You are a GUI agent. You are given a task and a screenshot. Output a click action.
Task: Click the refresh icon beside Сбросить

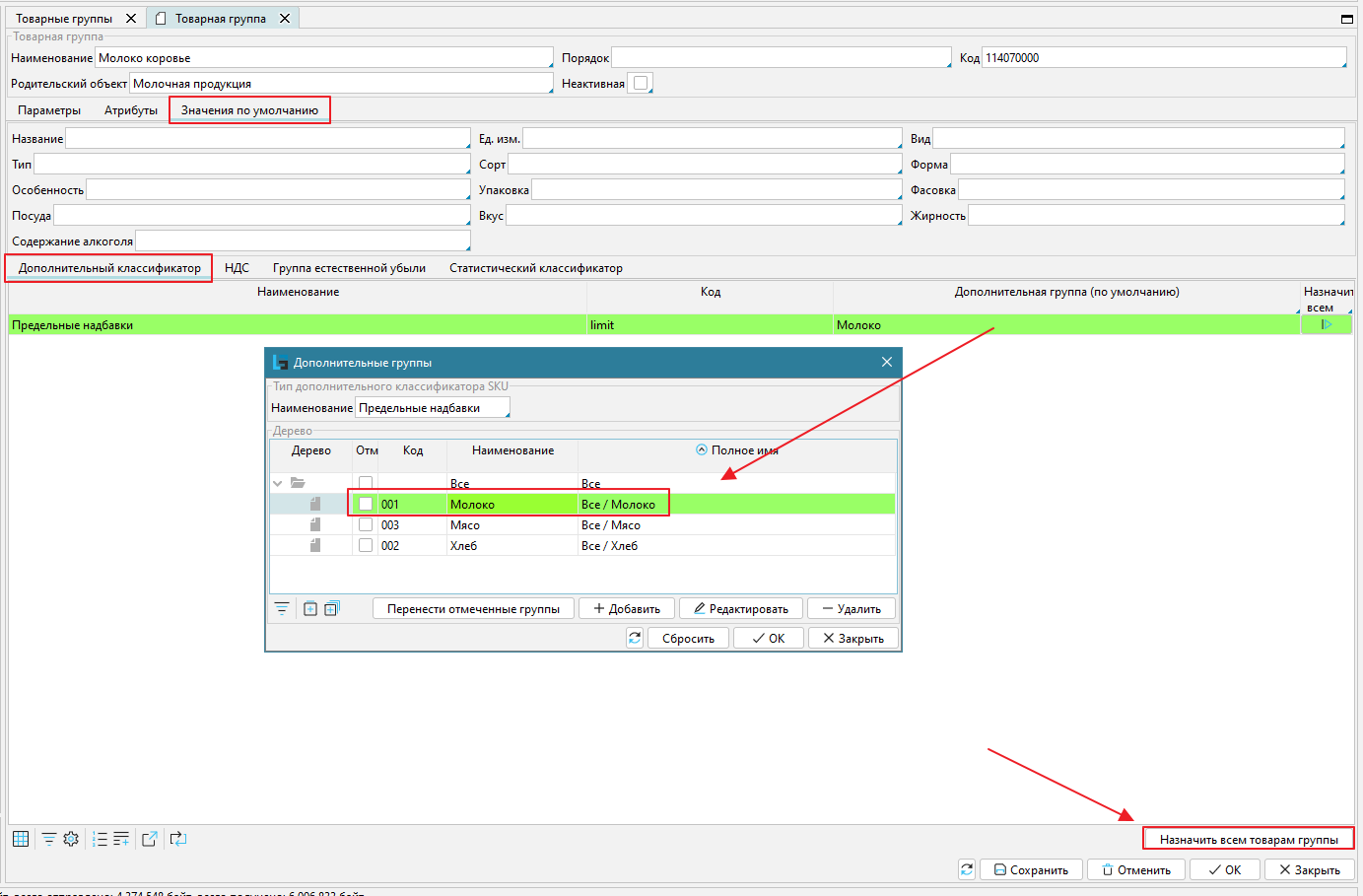pos(635,638)
